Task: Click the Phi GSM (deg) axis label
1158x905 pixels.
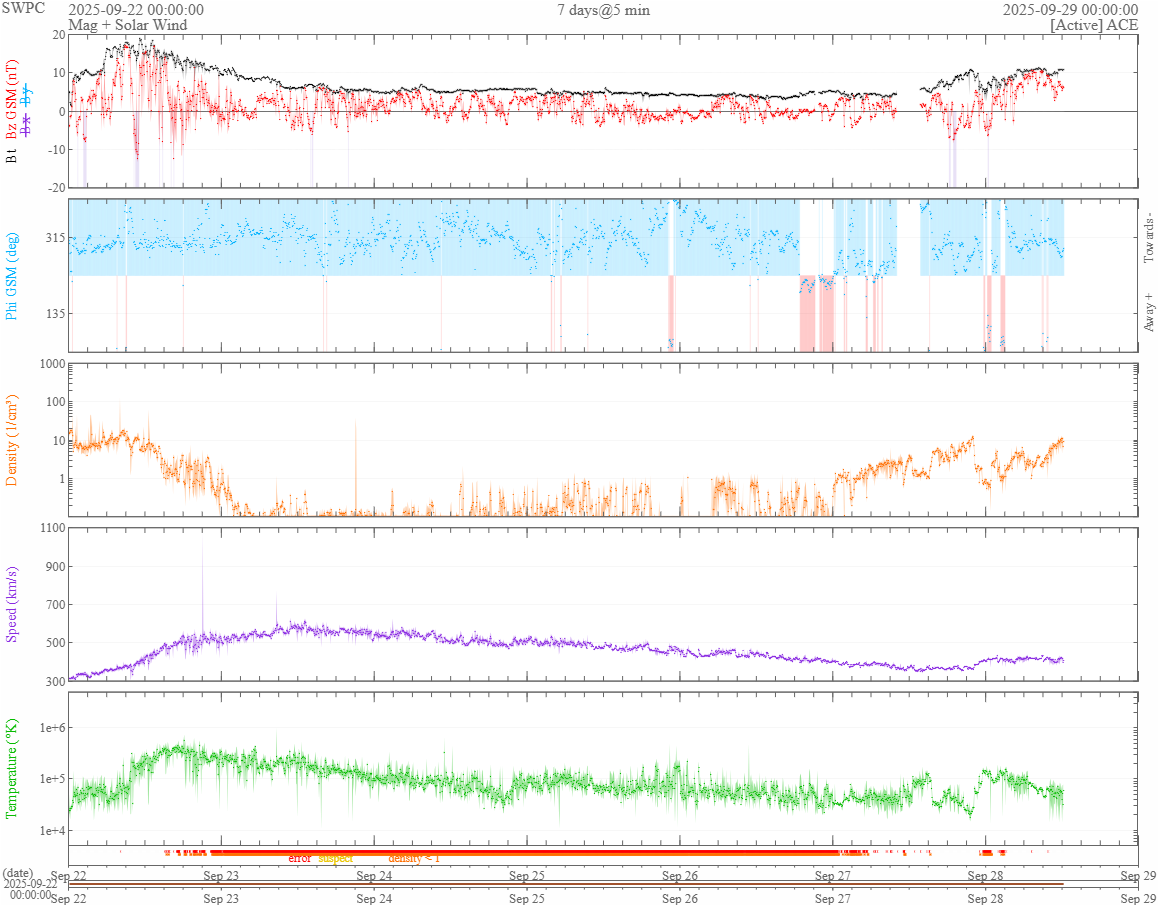Action: [11, 277]
